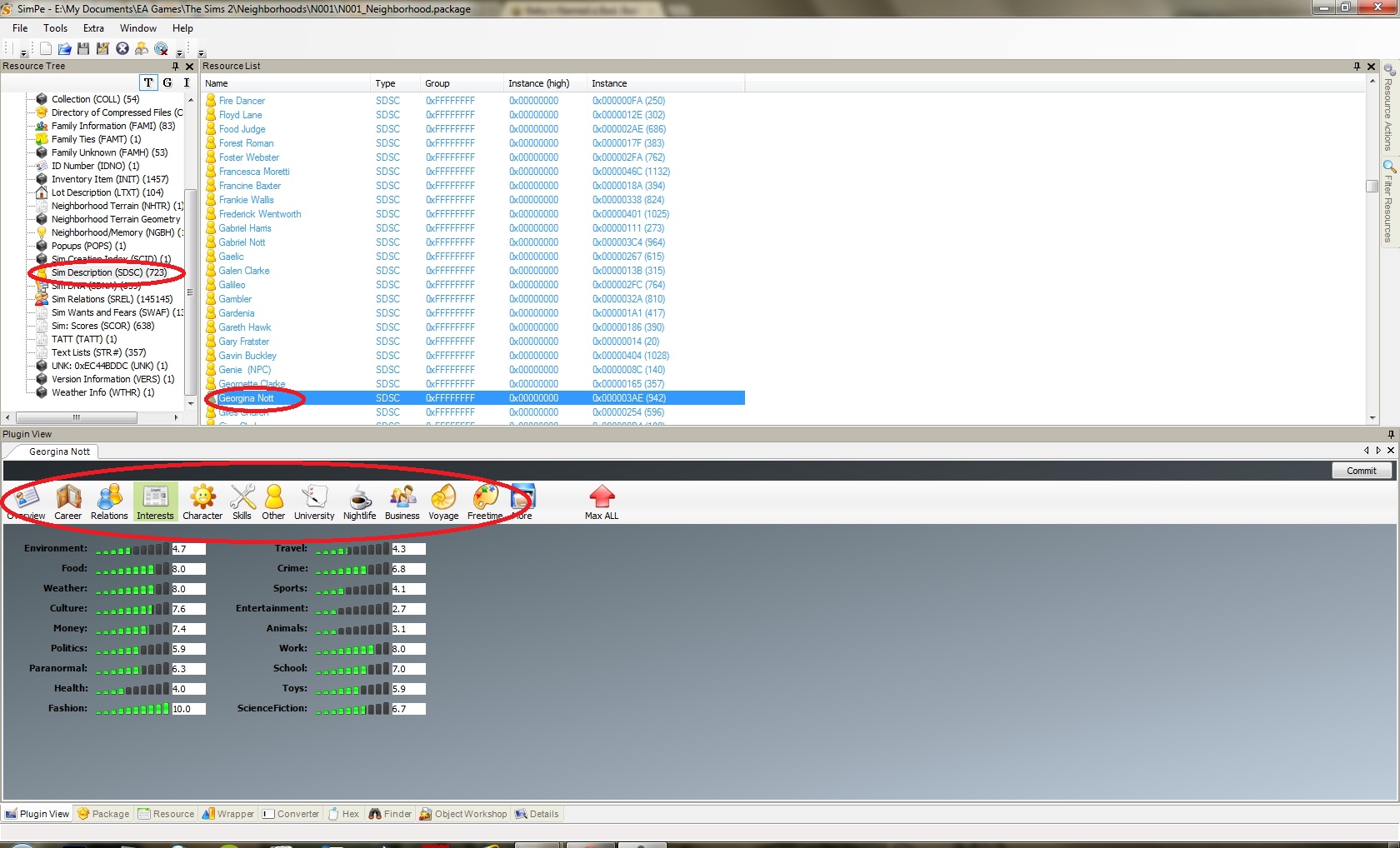Switch to the Resource tab

[166, 814]
